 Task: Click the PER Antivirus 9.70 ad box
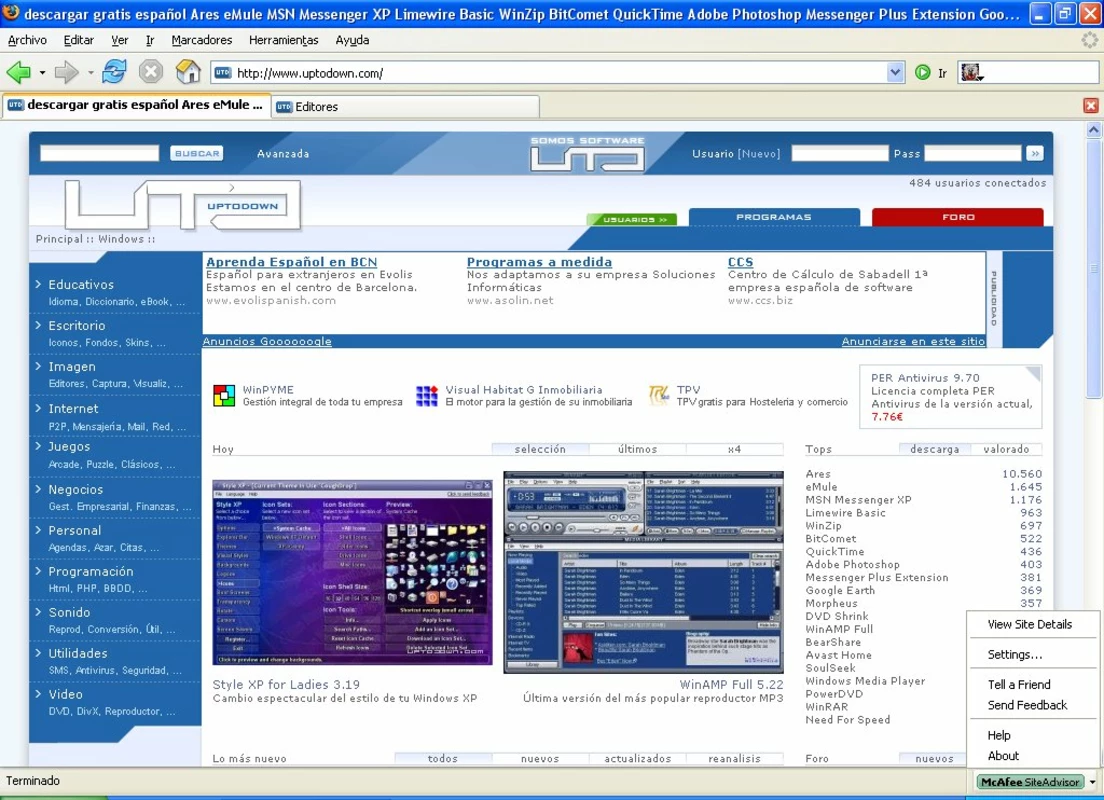click(951, 396)
